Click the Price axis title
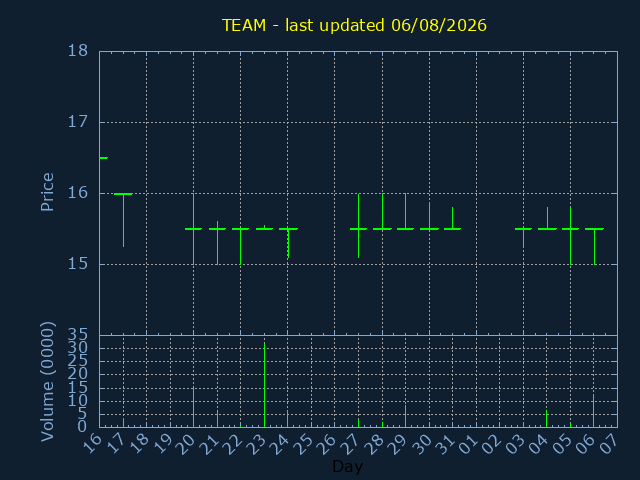The width and height of the screenshot is (640, 480). click(x=47, y=192)
